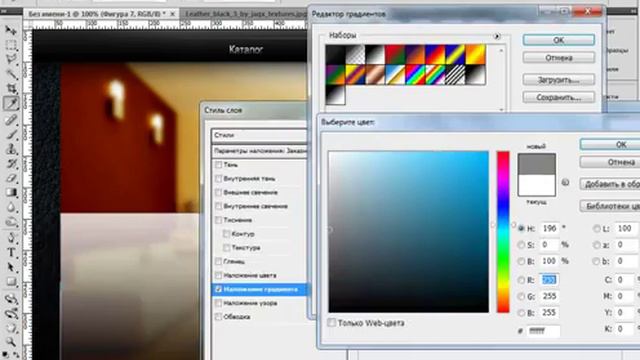
Task: Click the hex color input field
Action: tap(543, 331)
